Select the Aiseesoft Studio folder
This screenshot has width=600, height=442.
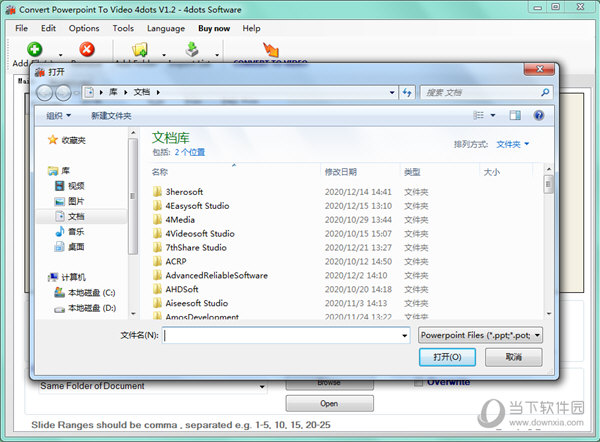tap(190, 303)
